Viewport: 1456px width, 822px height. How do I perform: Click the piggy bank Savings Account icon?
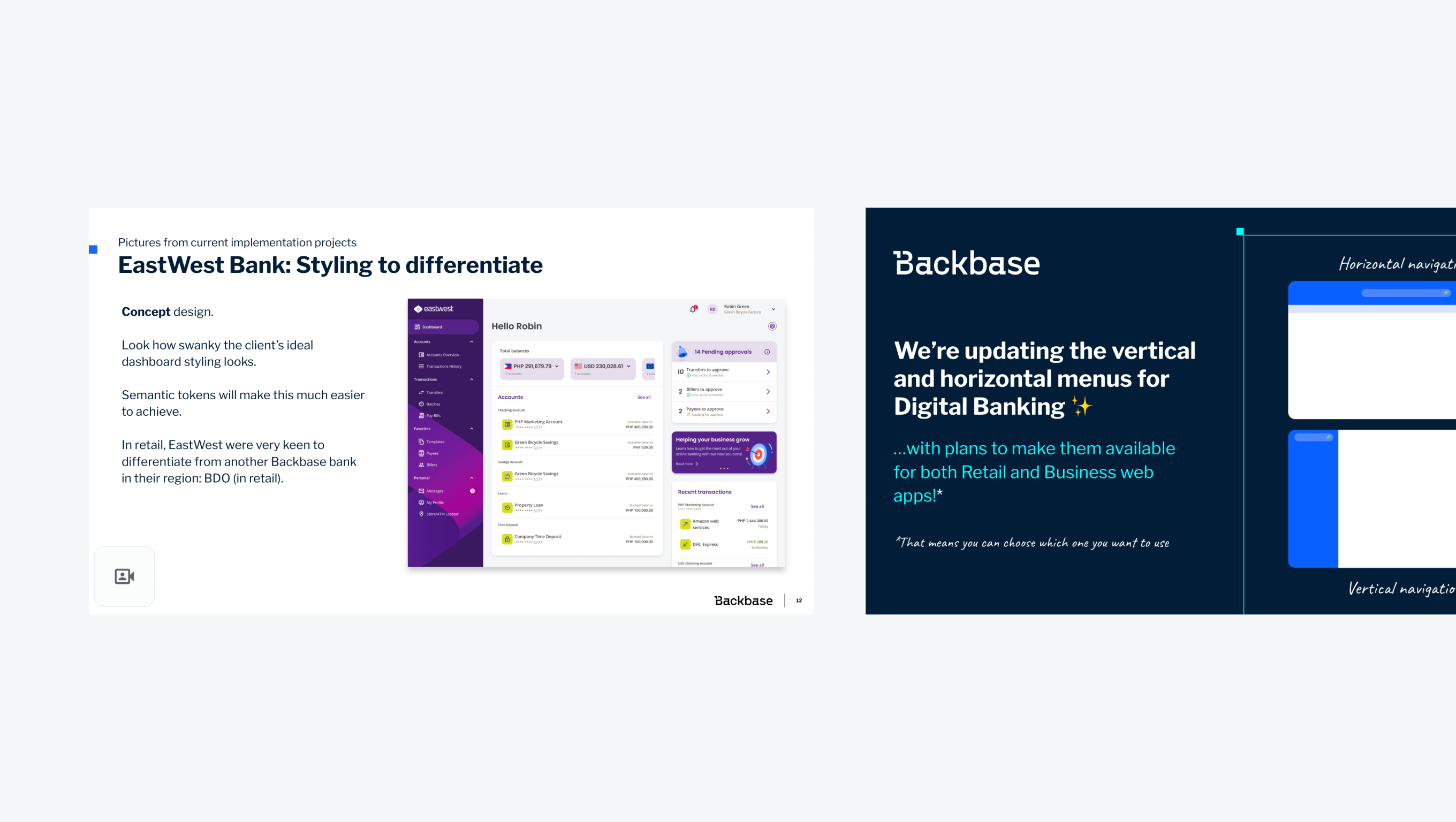[507, 477]
